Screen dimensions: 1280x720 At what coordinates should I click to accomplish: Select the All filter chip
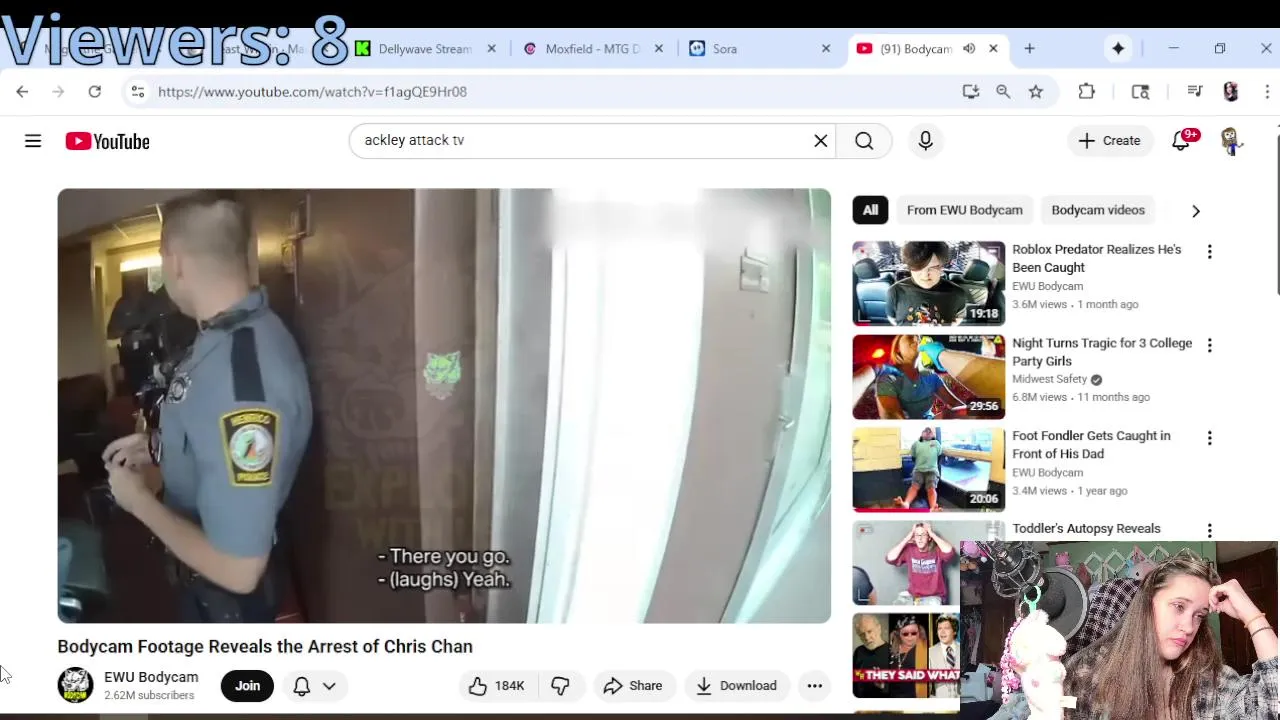(870, 210)
